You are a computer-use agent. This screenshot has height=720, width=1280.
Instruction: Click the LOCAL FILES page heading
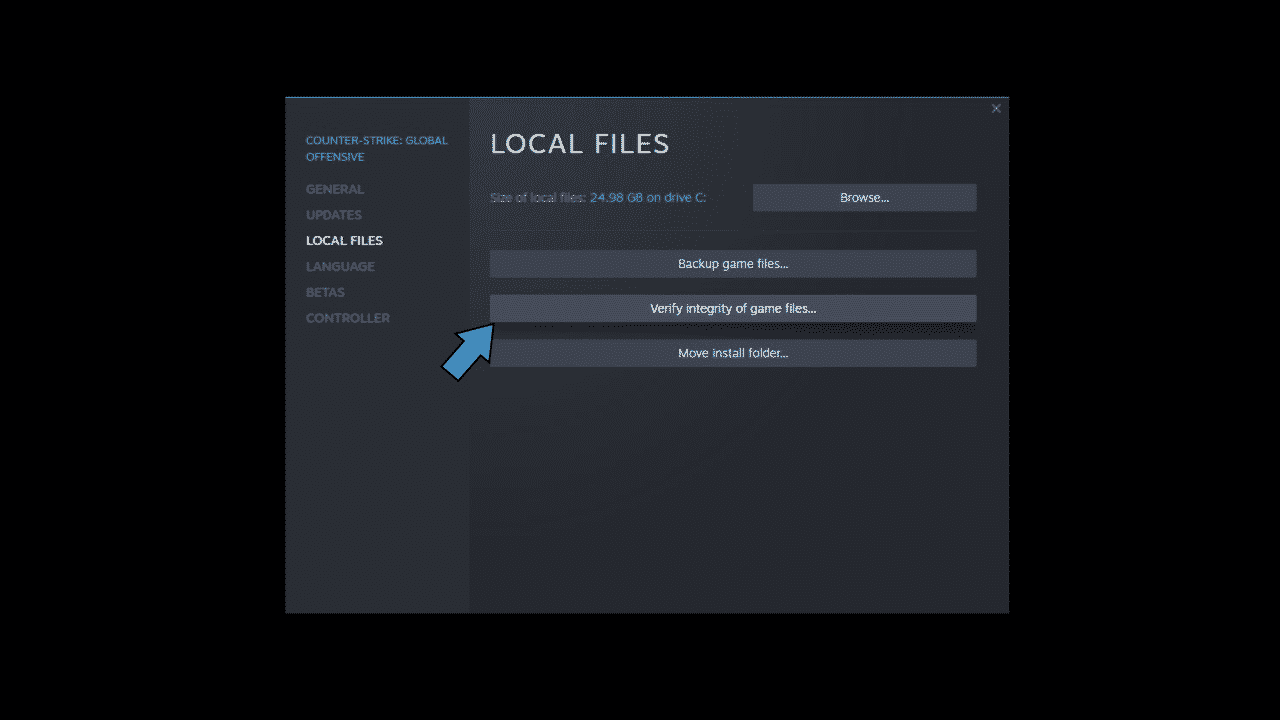click(580, 144)
